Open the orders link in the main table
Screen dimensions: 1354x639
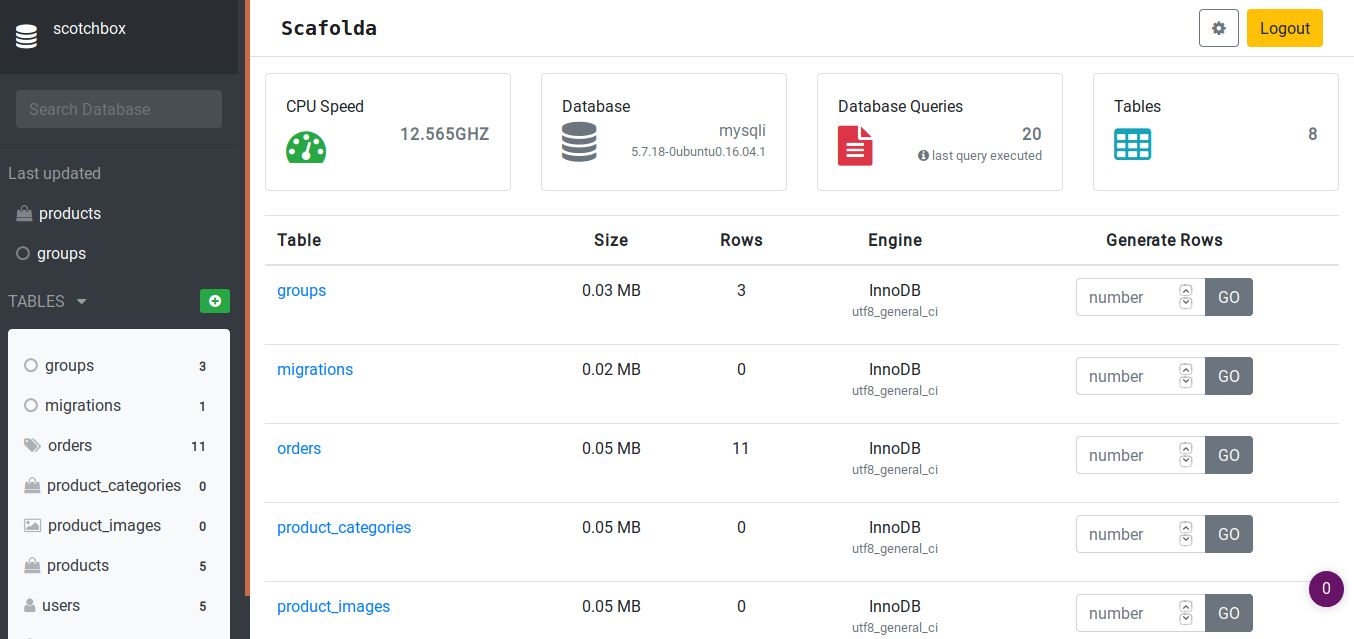point(299,448)
